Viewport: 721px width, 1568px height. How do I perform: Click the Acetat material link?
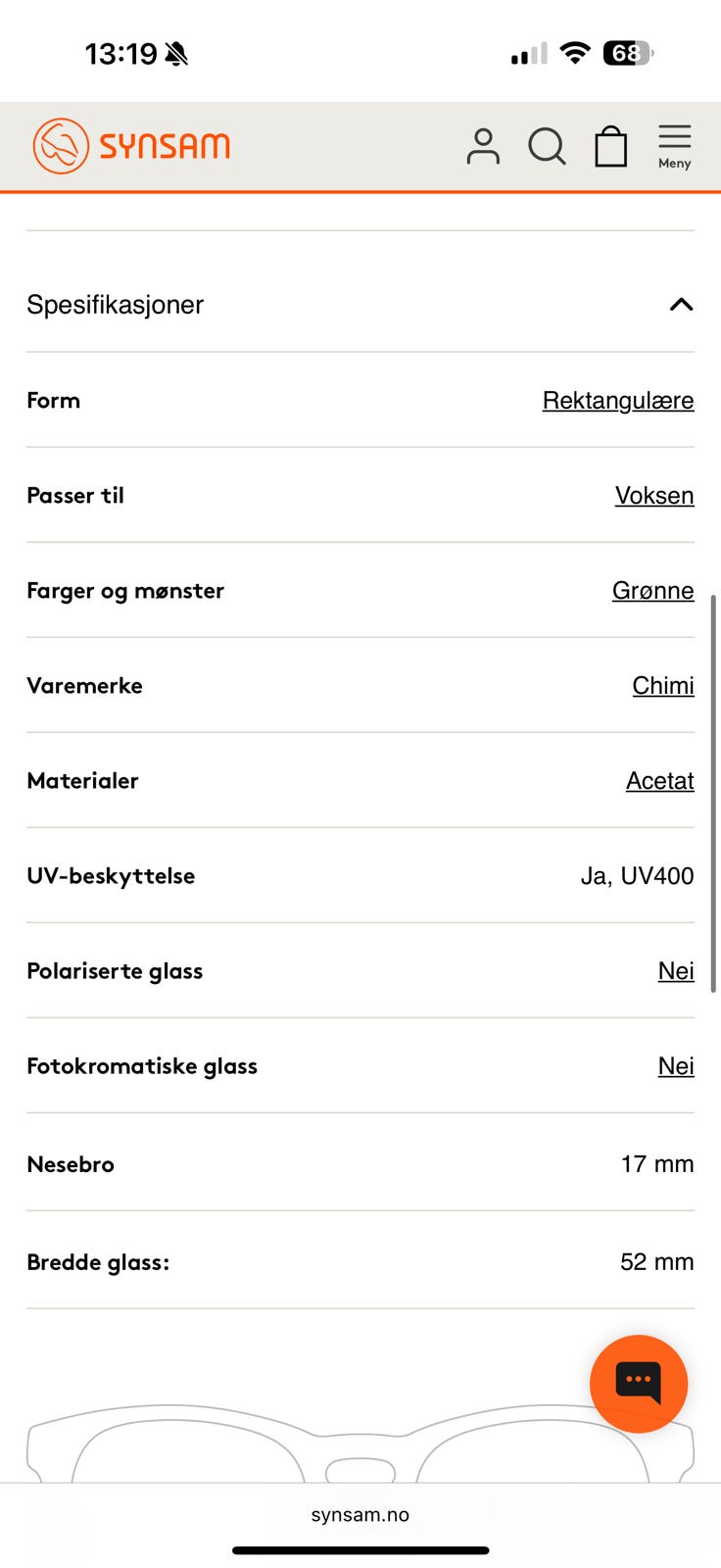coord(660,780)
